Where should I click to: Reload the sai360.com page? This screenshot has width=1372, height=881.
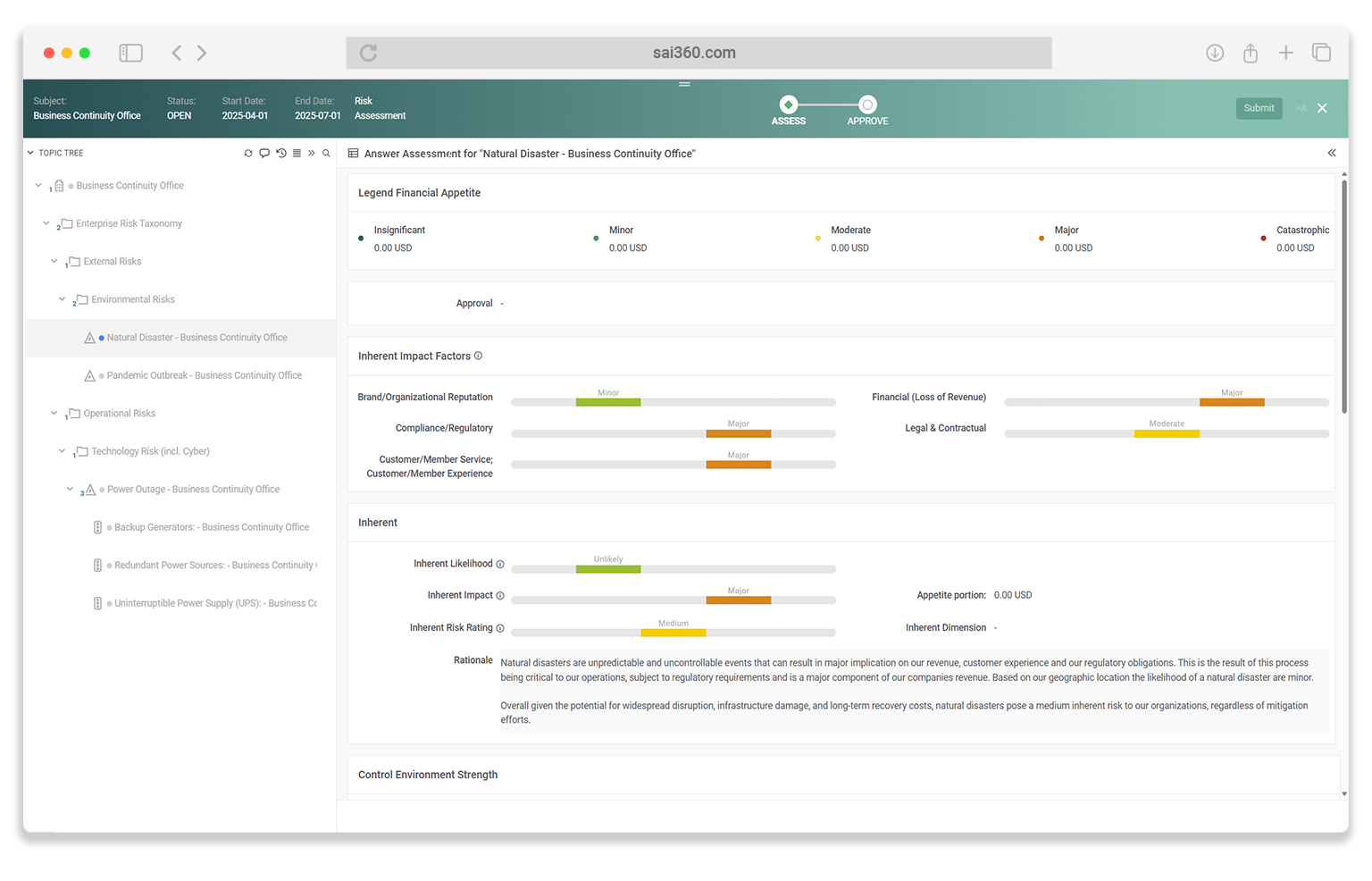pyautogui.click(x=368, y=53)
